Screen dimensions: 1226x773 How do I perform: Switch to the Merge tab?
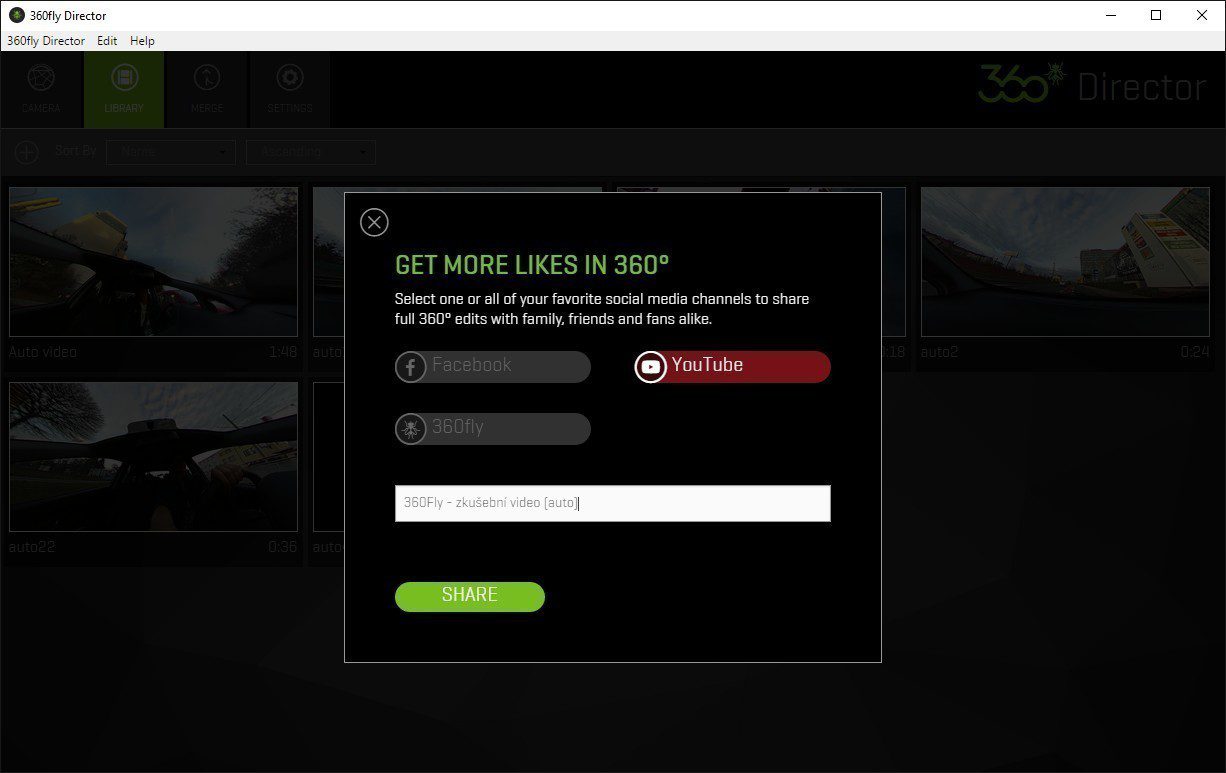click(x=207, y=90)
